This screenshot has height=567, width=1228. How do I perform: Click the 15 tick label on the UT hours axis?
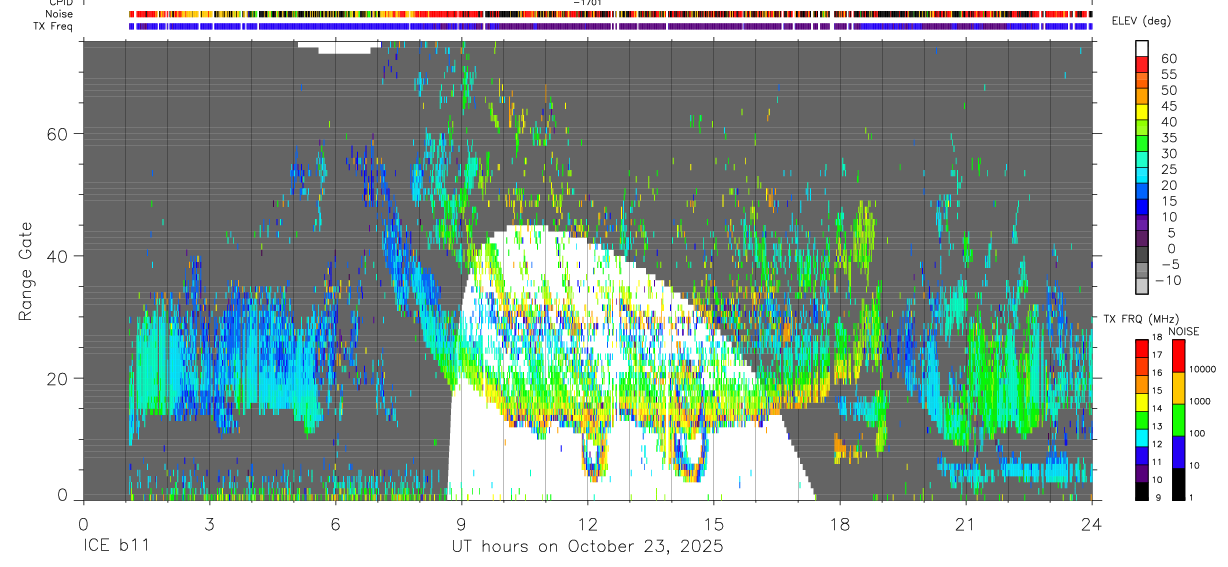714,524
